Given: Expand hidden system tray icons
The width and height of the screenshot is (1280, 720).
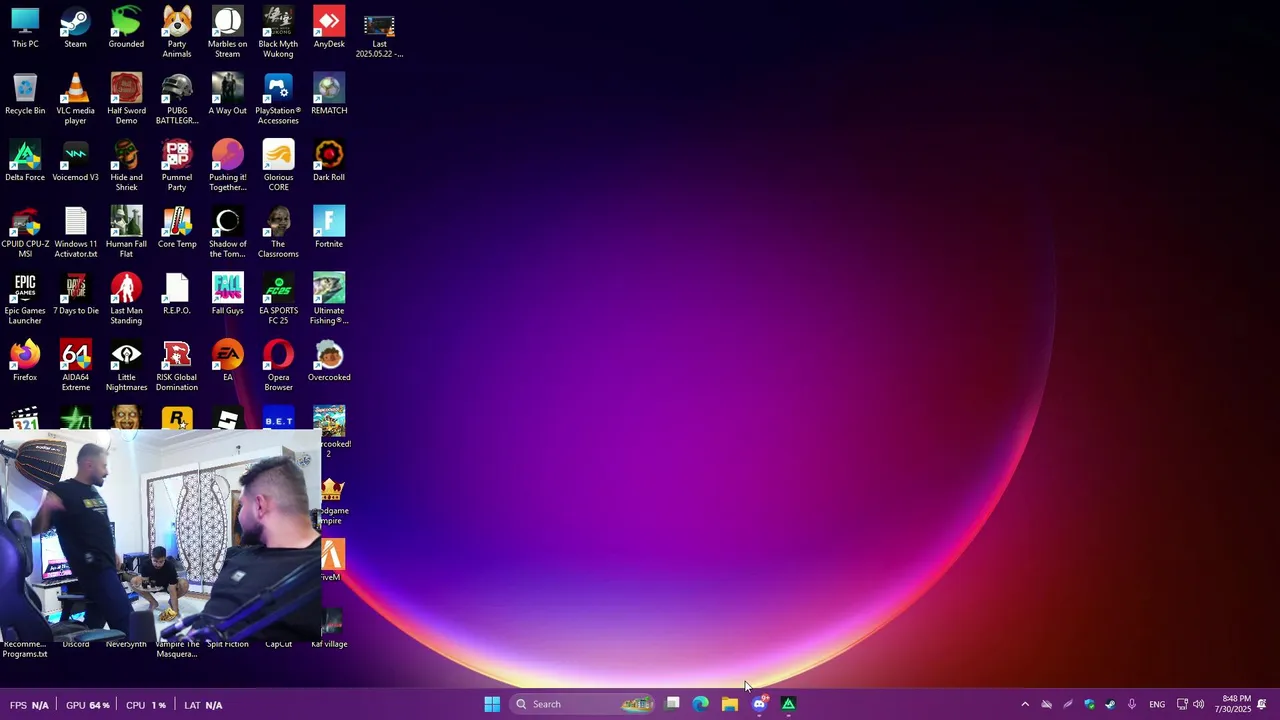Looking at the screenshot, I should click(1025, 705).
